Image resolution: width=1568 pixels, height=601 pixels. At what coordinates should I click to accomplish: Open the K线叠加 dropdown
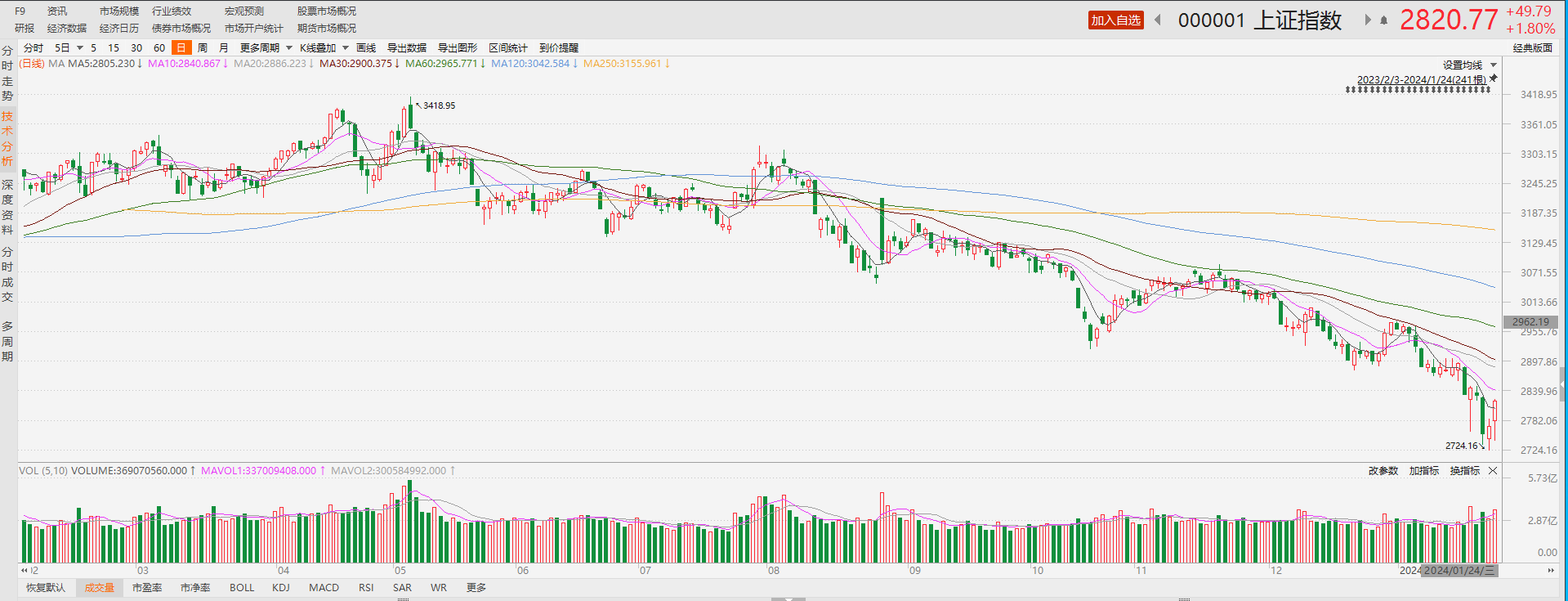tap(324, 47)
